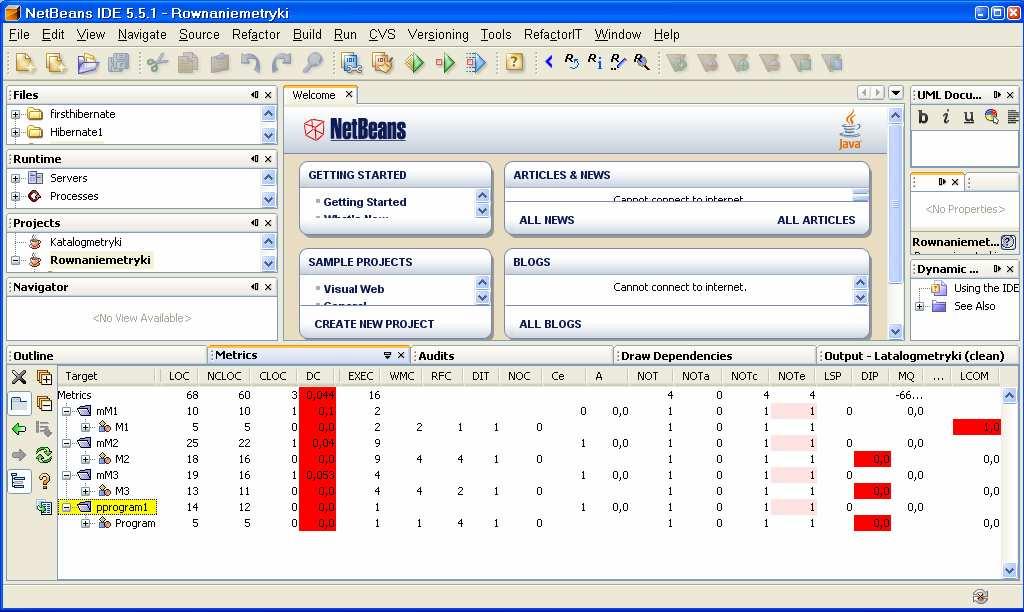Screen dimensions: 1024x612
Task: Click ALL ARTICLES link
Action: tap(816, 220)
